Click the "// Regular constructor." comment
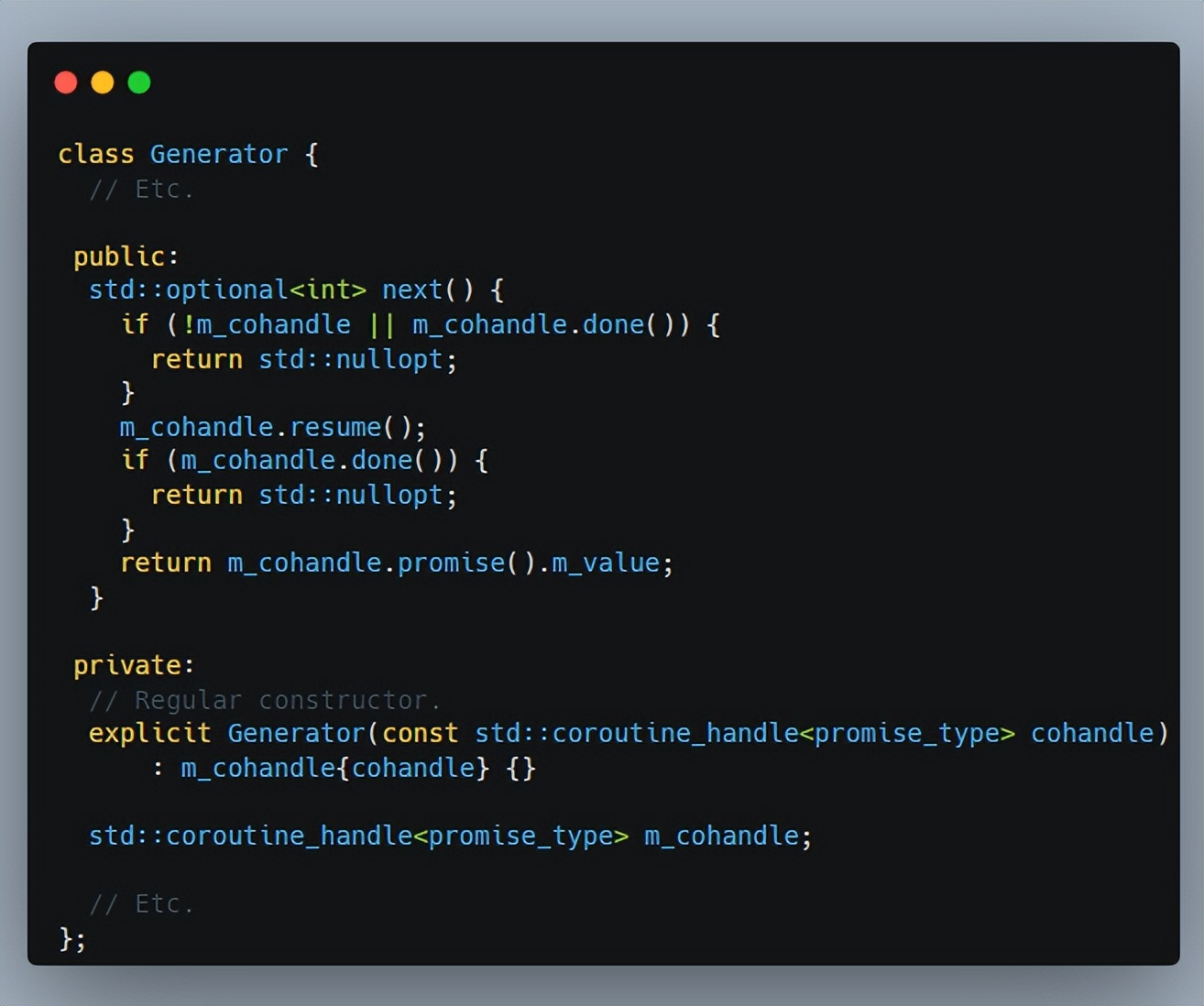 tap(265, 700)
